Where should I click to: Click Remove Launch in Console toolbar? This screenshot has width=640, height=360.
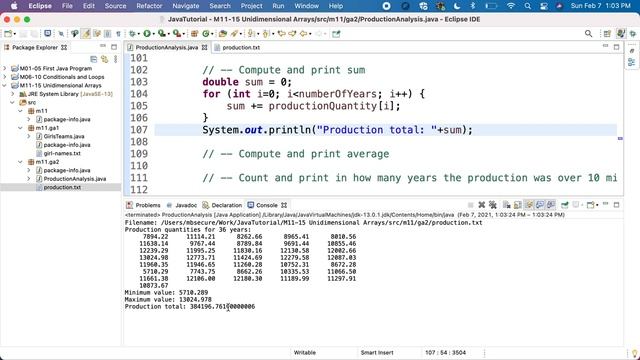coord(482,205)
